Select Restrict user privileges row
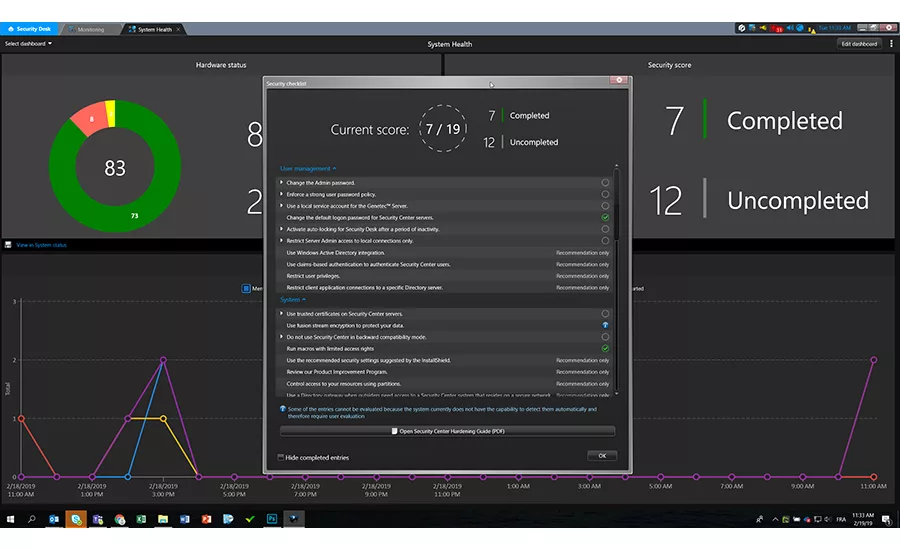900x550 pixels. tap(443, 276)
